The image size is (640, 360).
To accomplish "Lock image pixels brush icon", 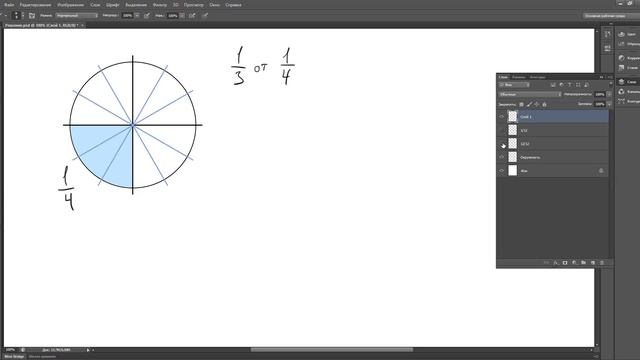I will [x=529, y=104].
